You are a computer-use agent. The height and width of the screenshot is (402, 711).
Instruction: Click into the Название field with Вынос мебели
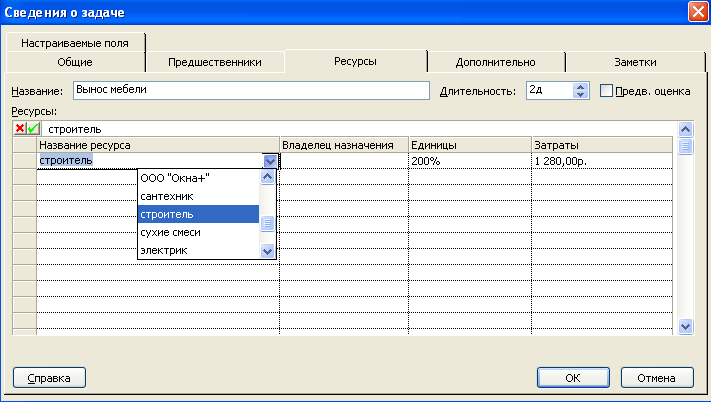tap(251, 90)
